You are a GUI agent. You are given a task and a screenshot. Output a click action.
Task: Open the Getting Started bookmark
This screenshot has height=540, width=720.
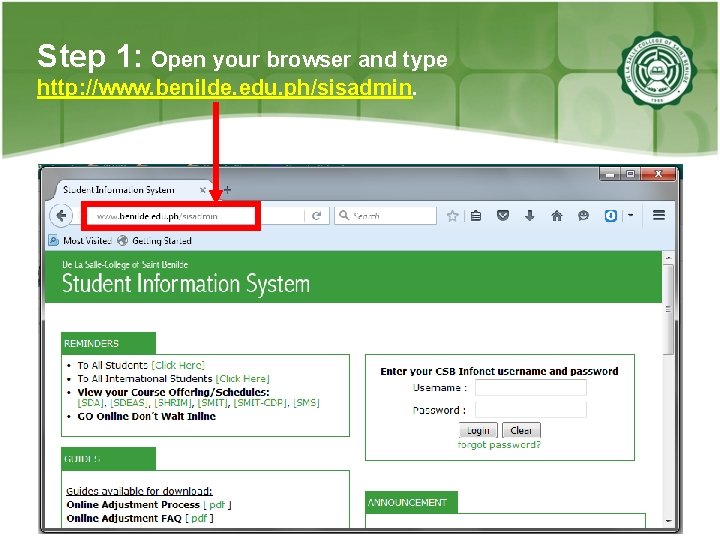154,241
